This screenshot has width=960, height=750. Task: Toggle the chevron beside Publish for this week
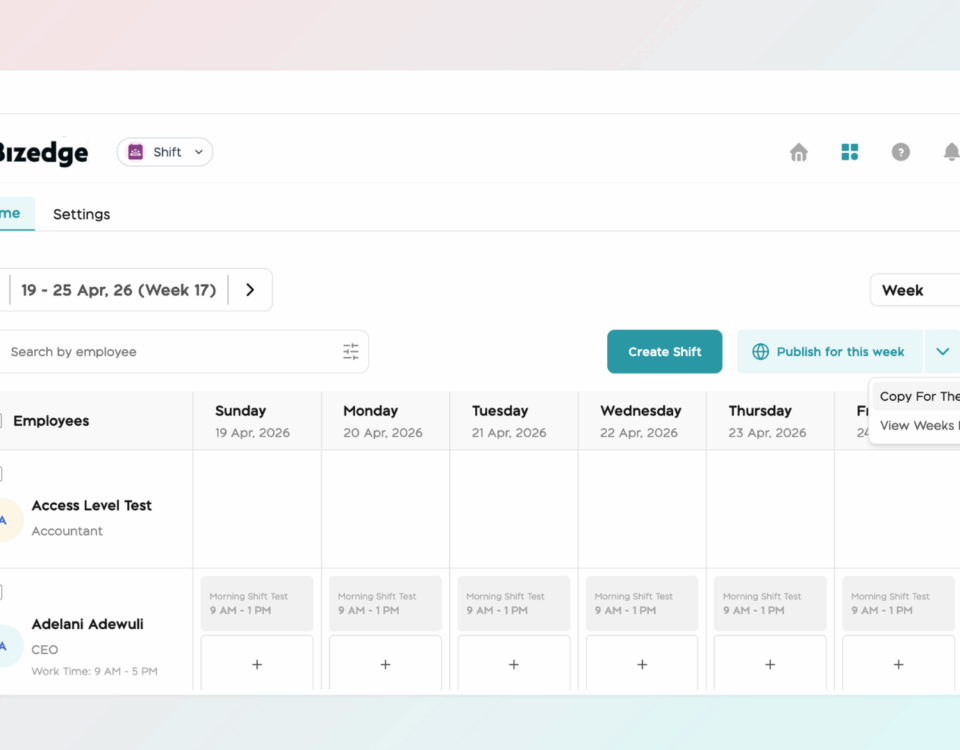point(942,352)
